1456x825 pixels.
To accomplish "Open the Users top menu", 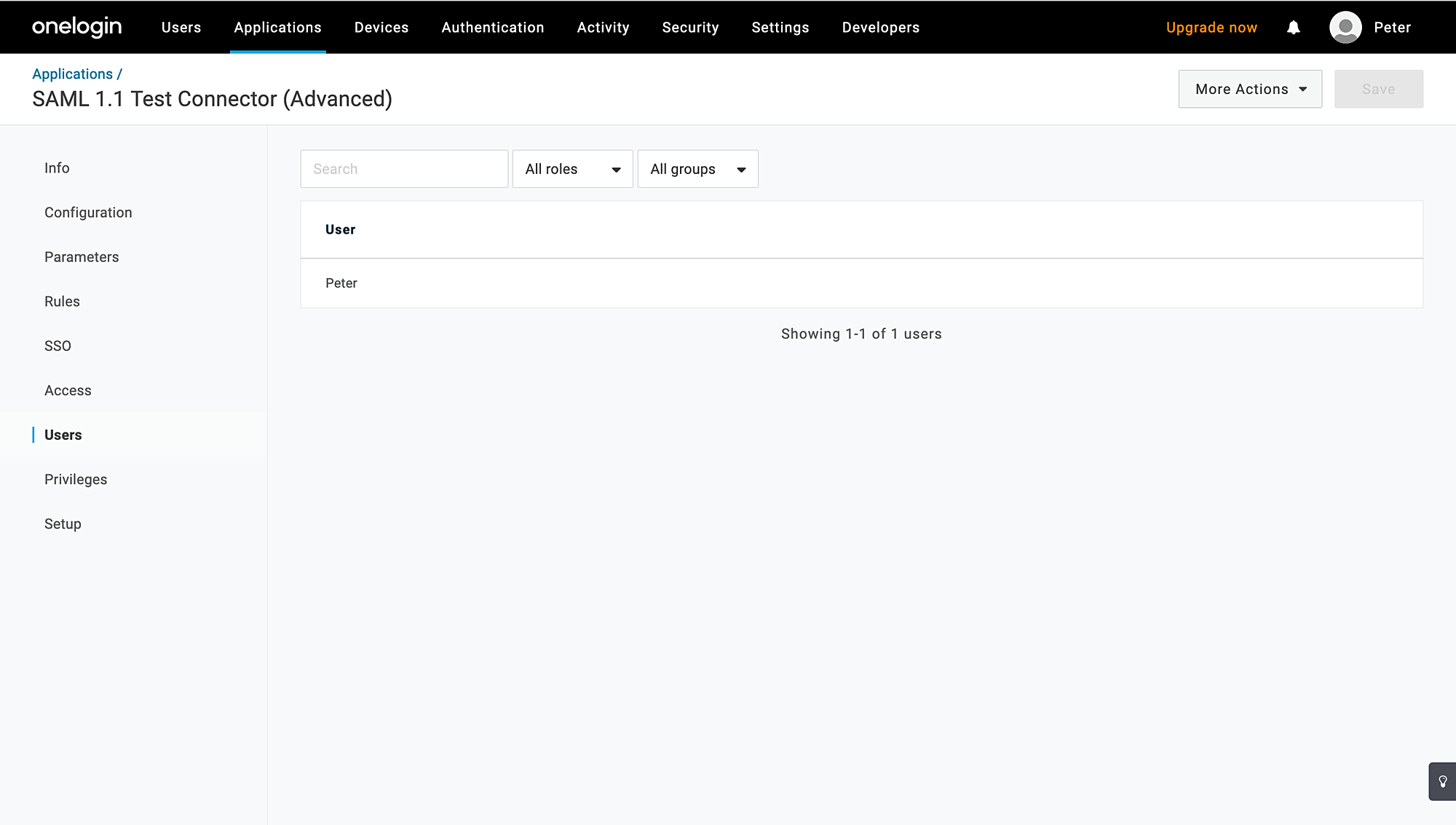I will 181,28.
